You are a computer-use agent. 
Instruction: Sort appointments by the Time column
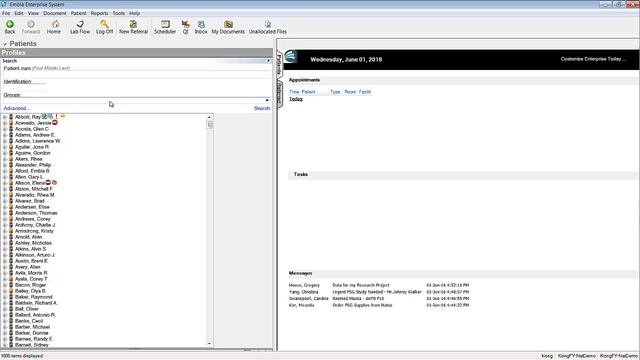294,92
